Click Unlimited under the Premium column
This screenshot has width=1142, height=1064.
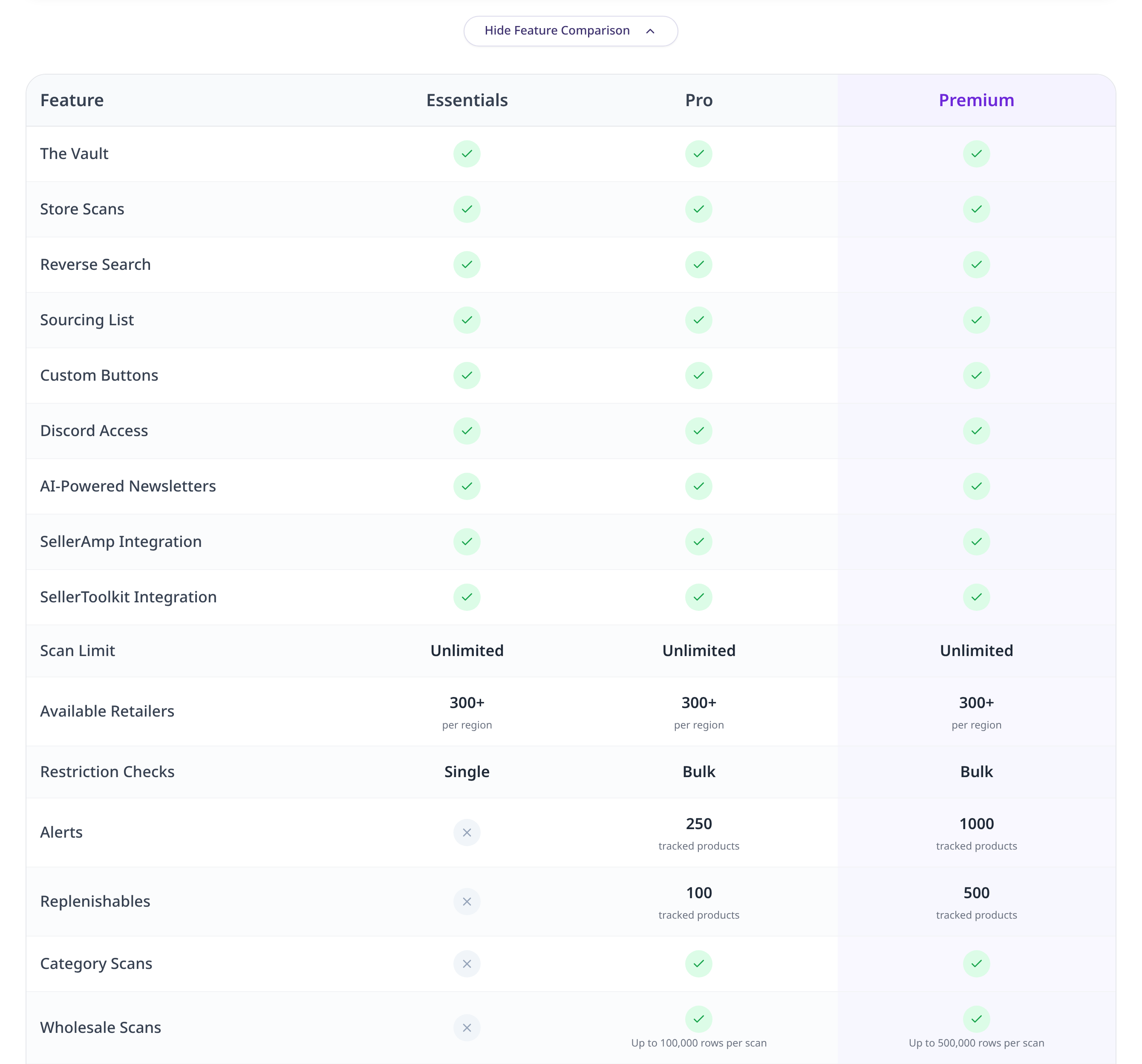coord(977,651)
